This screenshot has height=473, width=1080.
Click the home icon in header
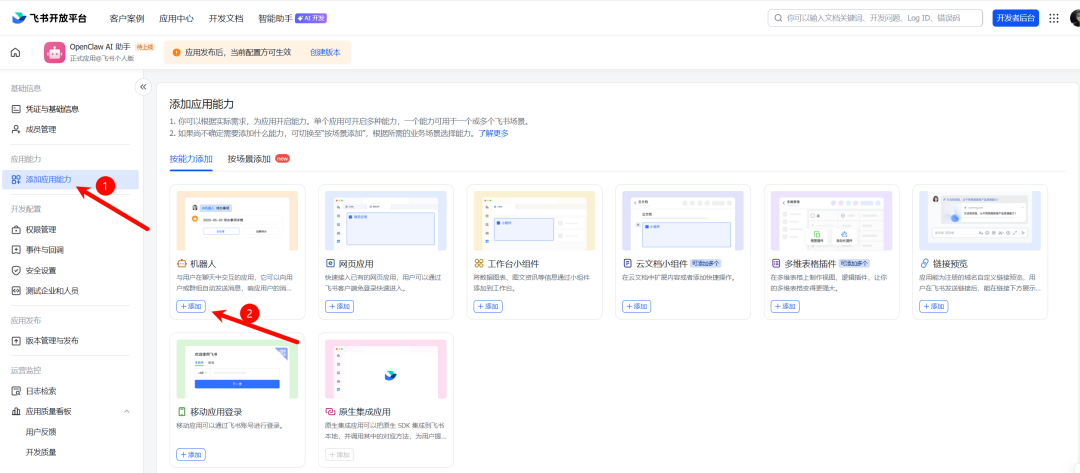(x=16, y=53)
